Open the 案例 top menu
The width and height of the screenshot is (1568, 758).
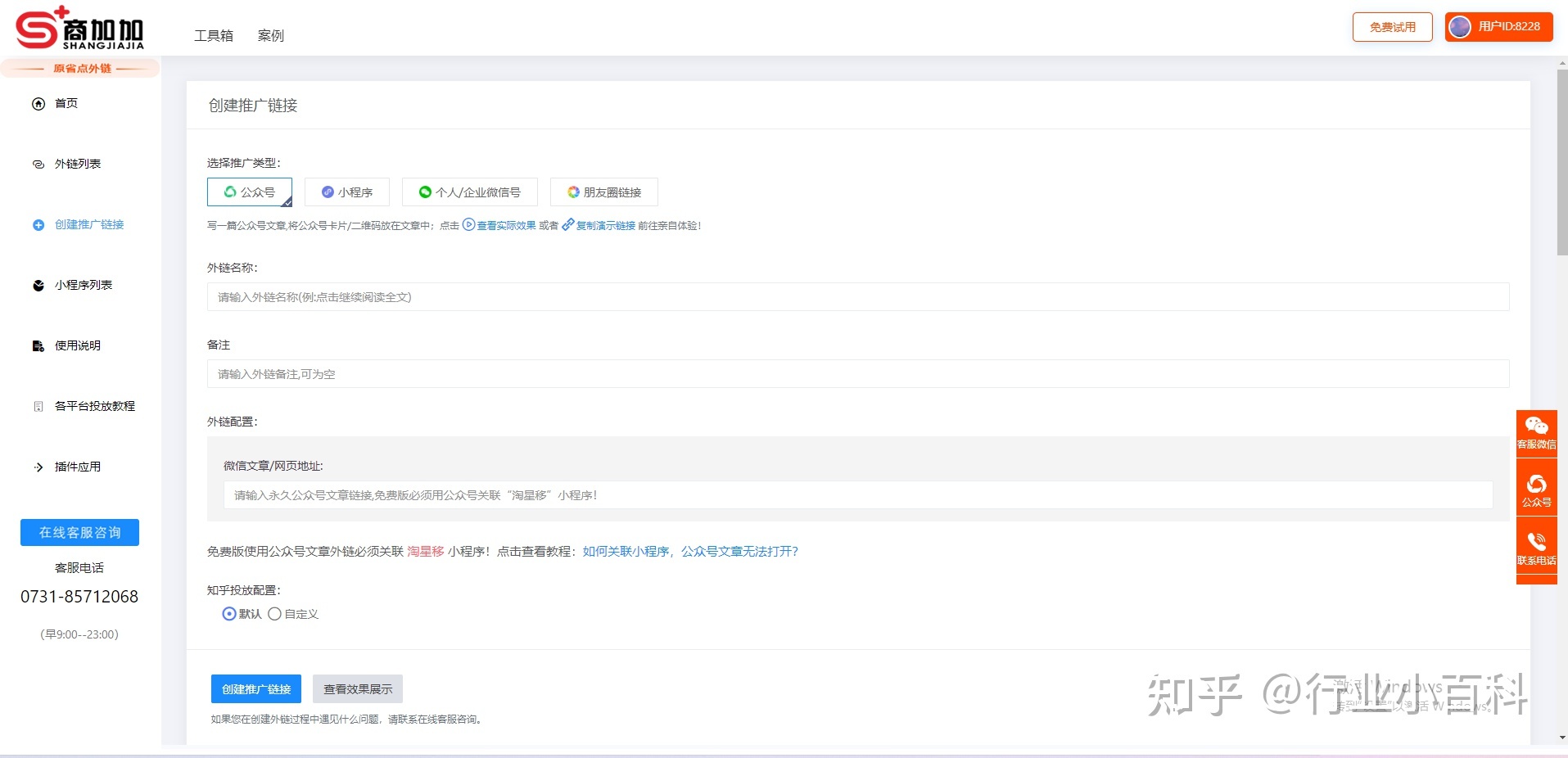[x=271, y=35]
